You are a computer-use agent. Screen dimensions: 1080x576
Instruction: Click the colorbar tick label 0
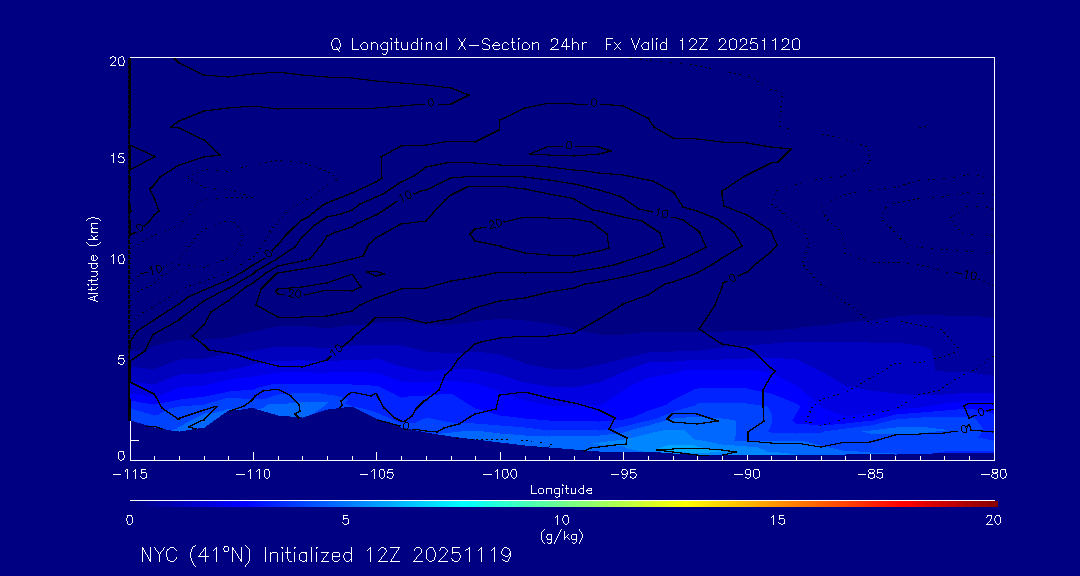pyautogui.click(x=129, y=521)
